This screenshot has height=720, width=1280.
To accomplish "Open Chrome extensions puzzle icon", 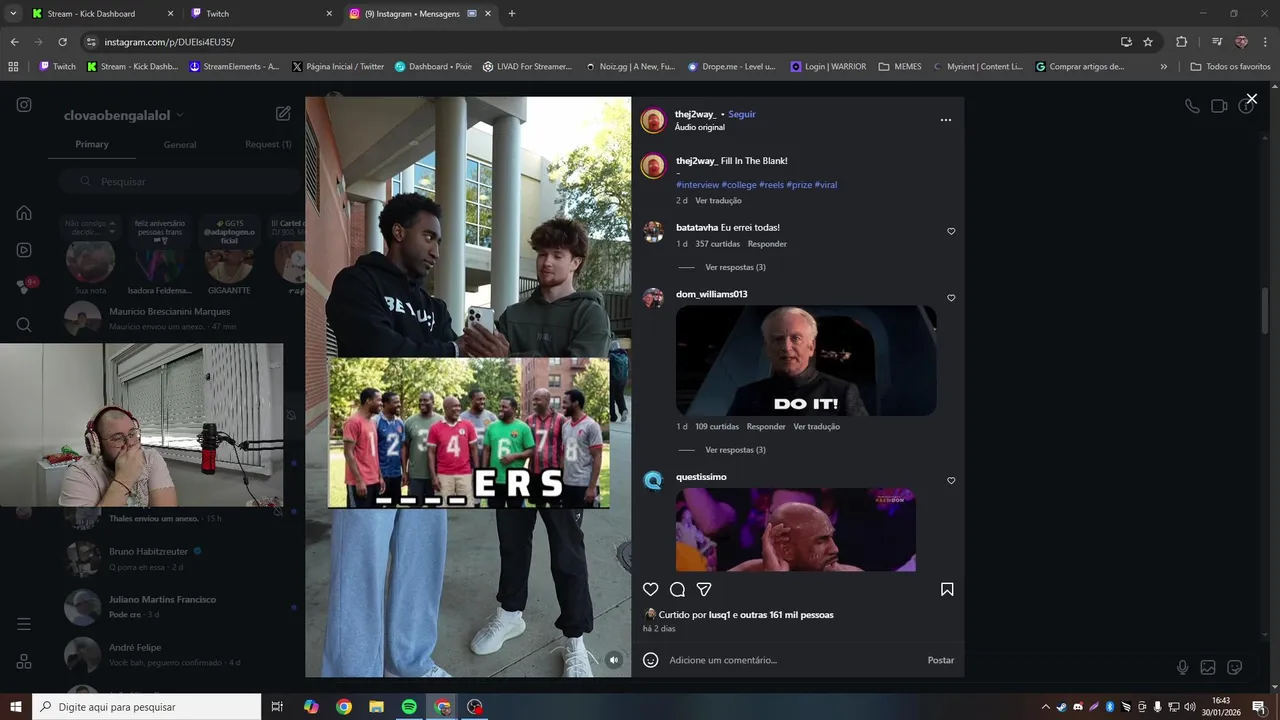I will [x=1181, y=42].
